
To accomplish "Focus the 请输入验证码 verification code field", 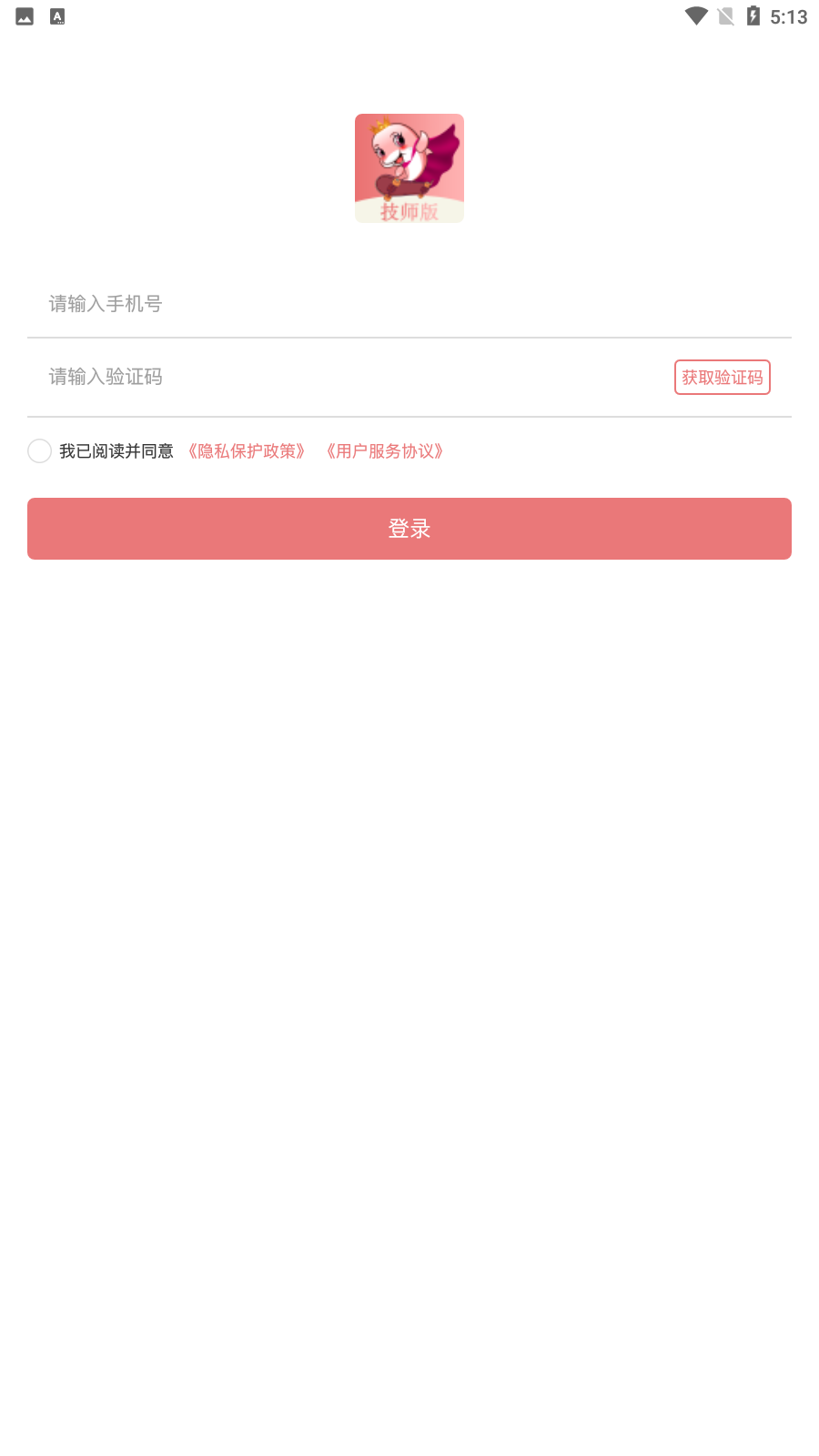I will point(350,377).
